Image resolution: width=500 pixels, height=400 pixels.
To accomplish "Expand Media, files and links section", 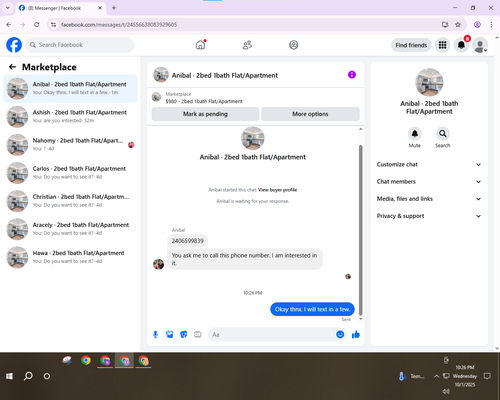I will [x=429, y=199].
